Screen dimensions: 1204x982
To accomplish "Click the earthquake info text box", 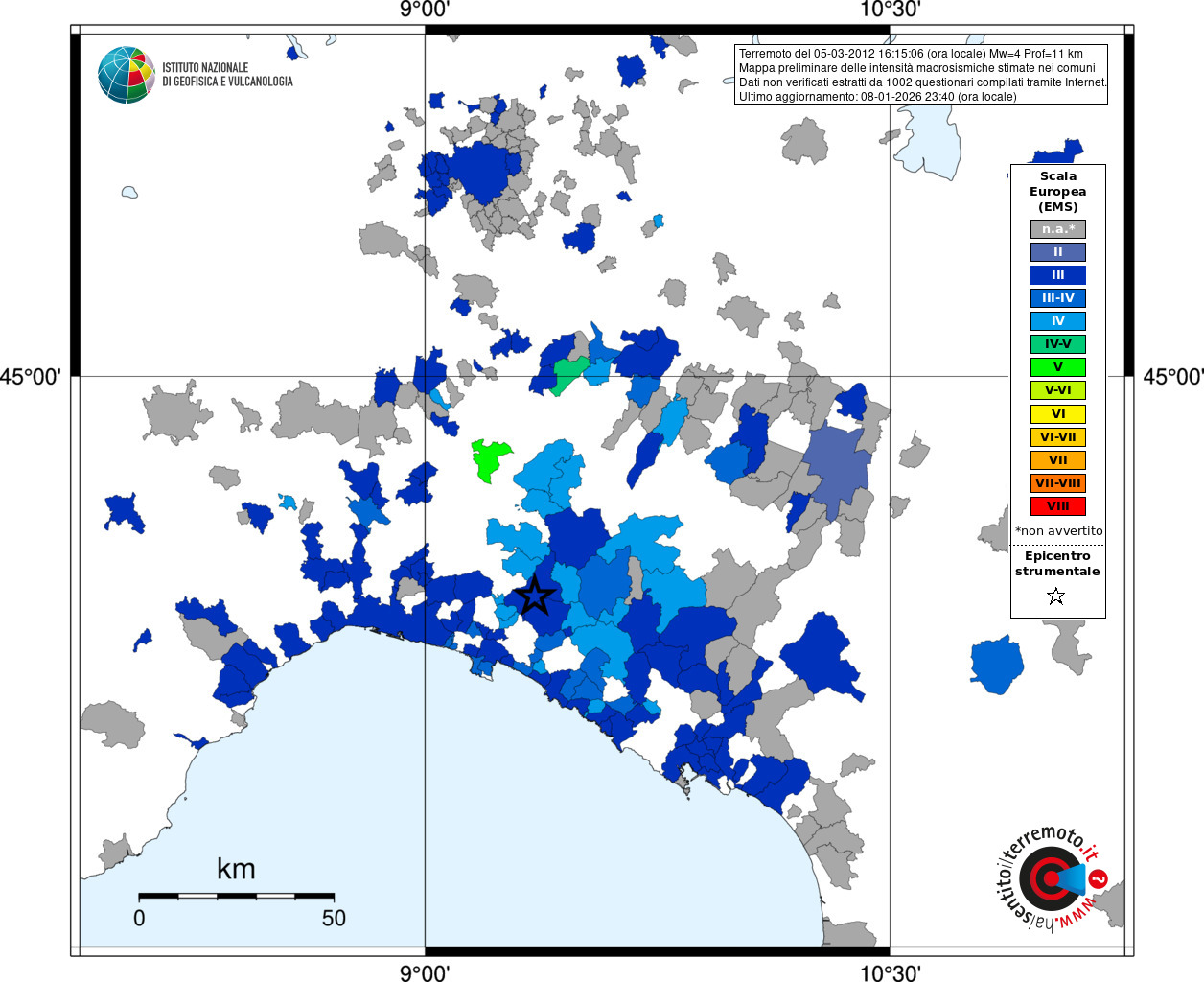I will pyautogui.click(x=921, y=75).
